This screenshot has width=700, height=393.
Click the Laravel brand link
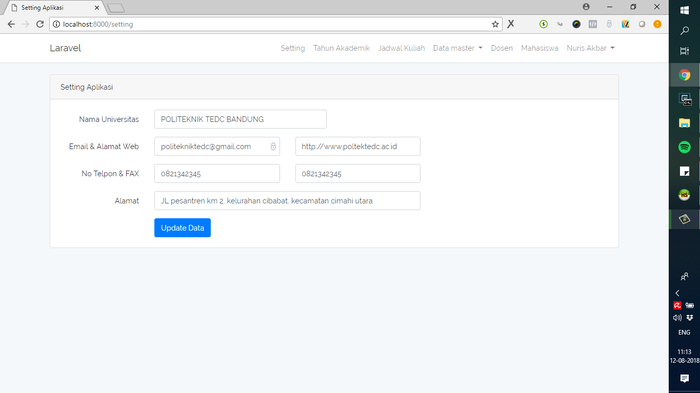click(x=65, y=48)
